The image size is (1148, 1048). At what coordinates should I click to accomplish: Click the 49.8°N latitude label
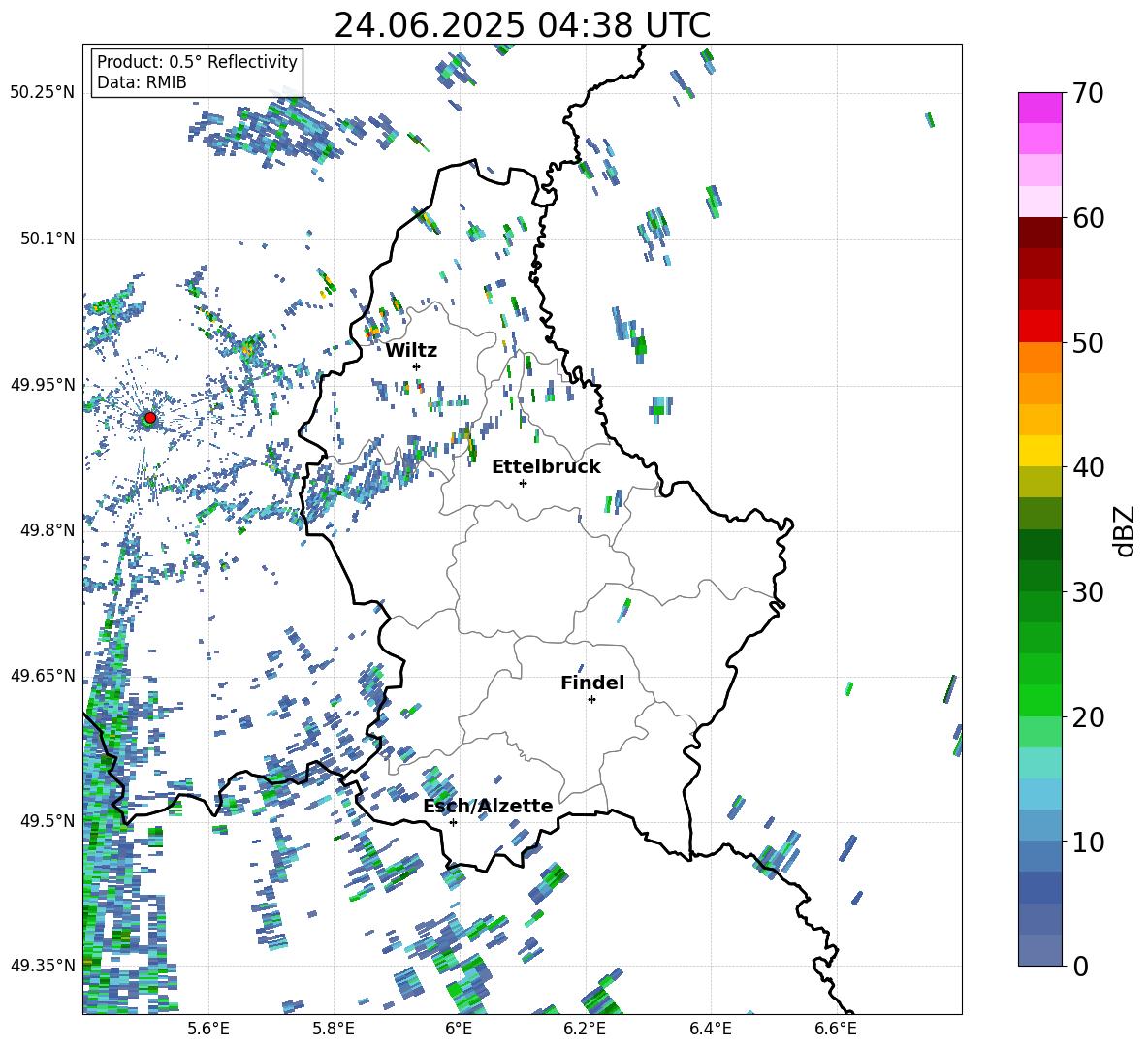(47, 530)
